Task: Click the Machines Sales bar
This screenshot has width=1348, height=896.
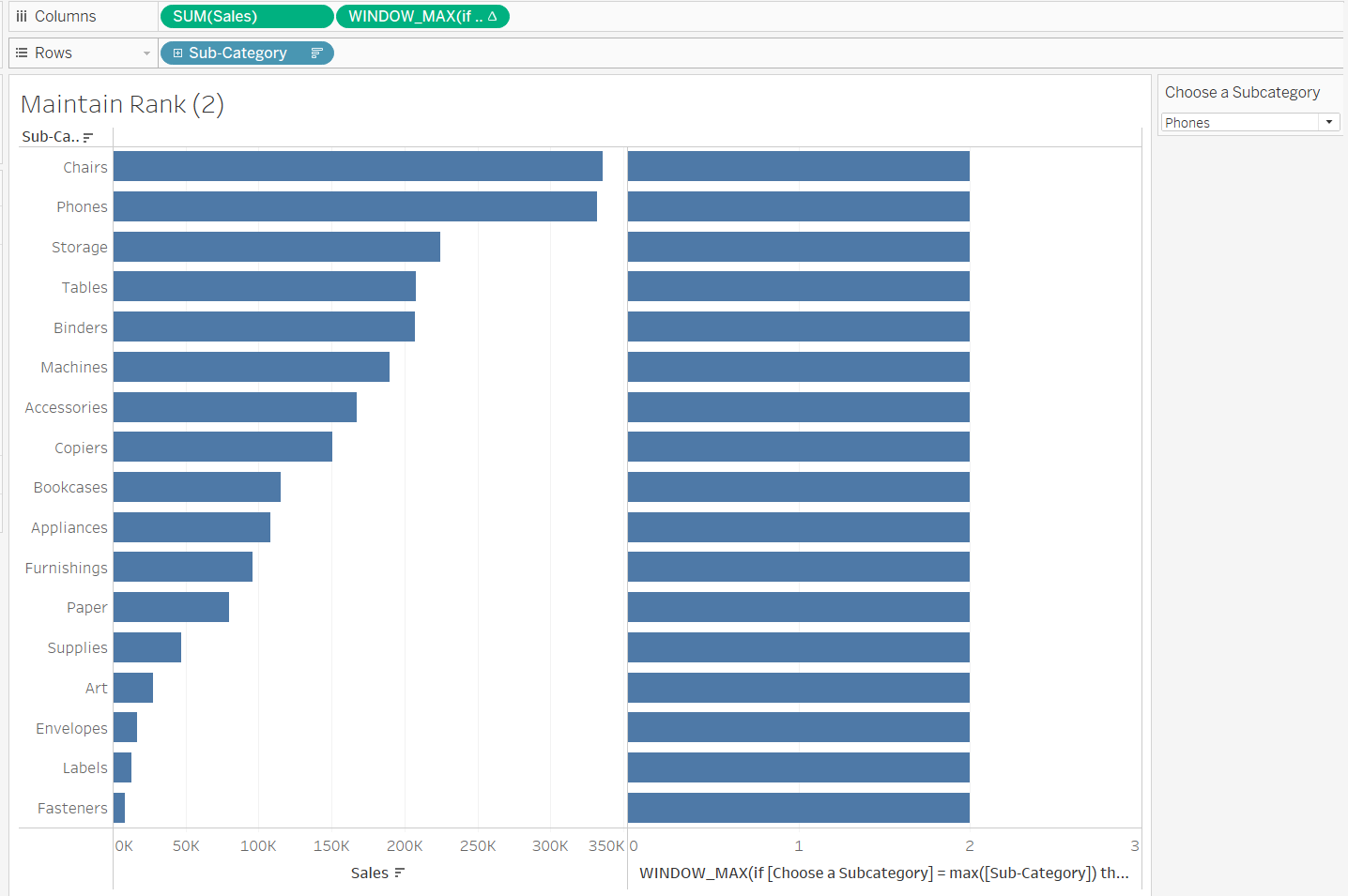Action: point(252,367)
